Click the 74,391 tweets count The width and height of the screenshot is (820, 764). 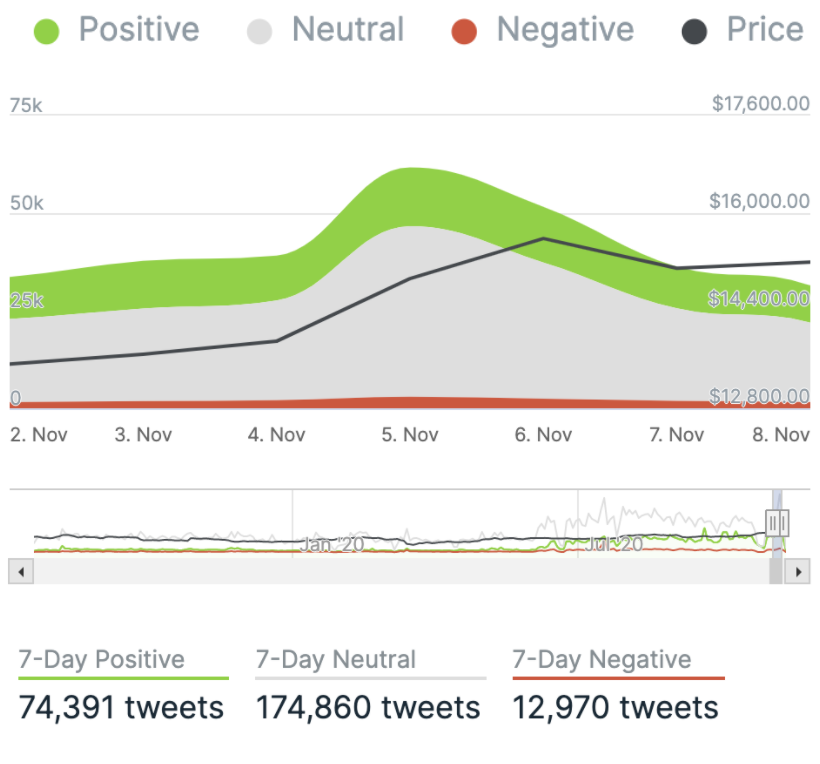(121, 708)
